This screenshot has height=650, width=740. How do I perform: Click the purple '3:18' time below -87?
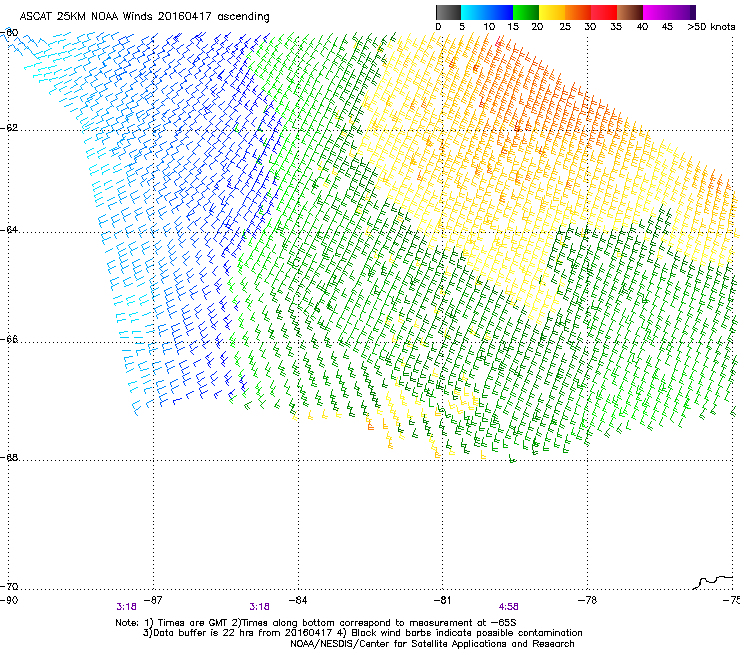[x=126, y=607]
